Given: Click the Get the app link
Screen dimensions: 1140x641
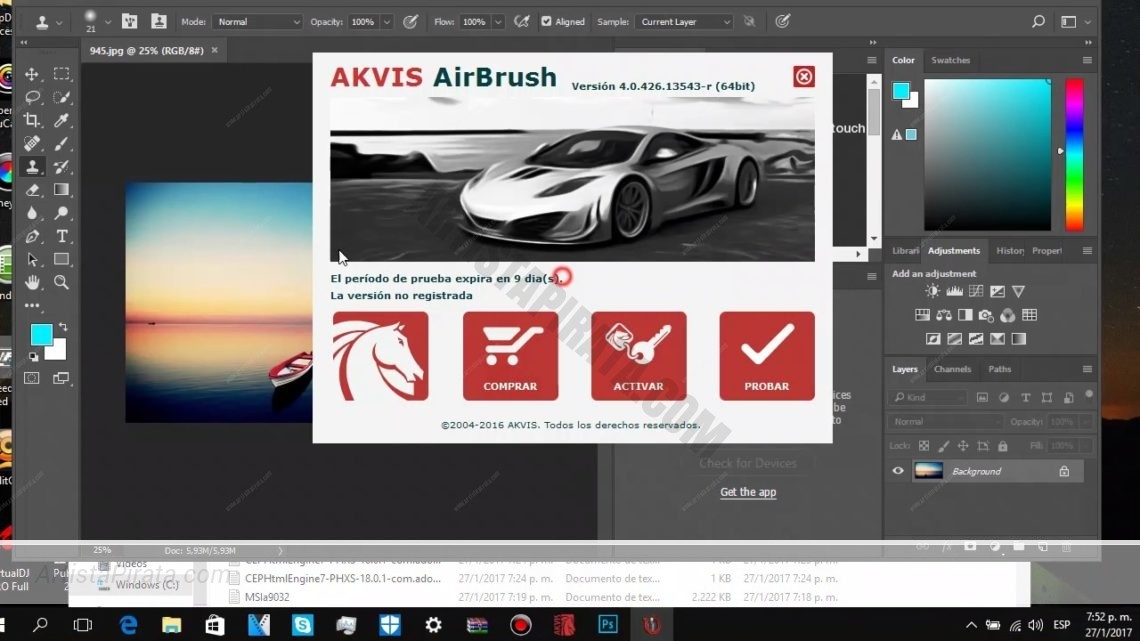Looking at the screenshot, I should click(748, 492).
